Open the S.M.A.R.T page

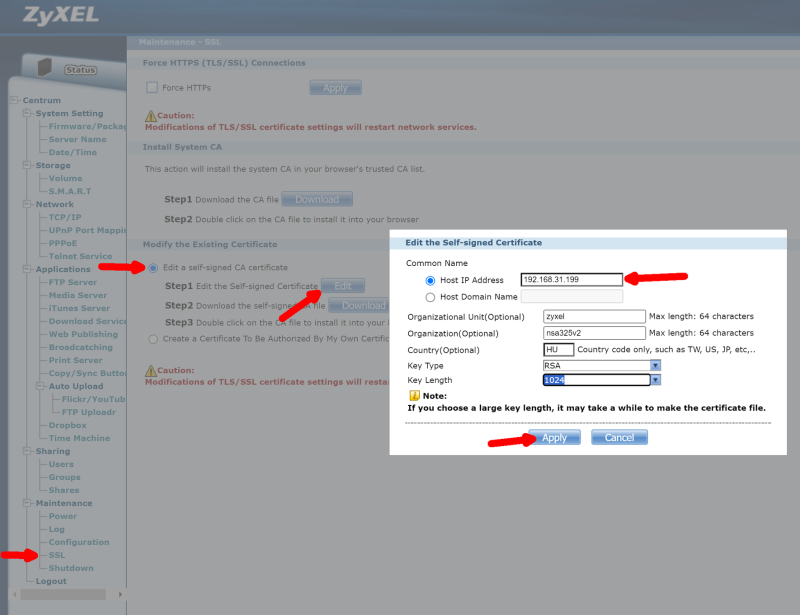point(70,191)
